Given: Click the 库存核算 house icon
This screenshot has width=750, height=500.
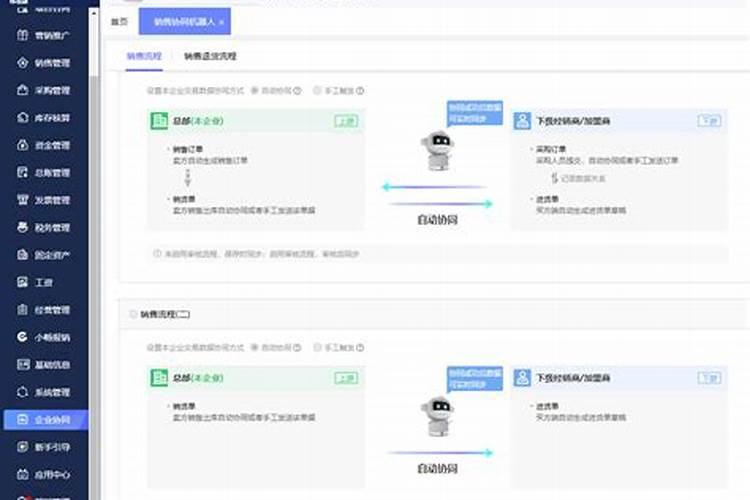Looking at the screenshot, I should (22, 117).
